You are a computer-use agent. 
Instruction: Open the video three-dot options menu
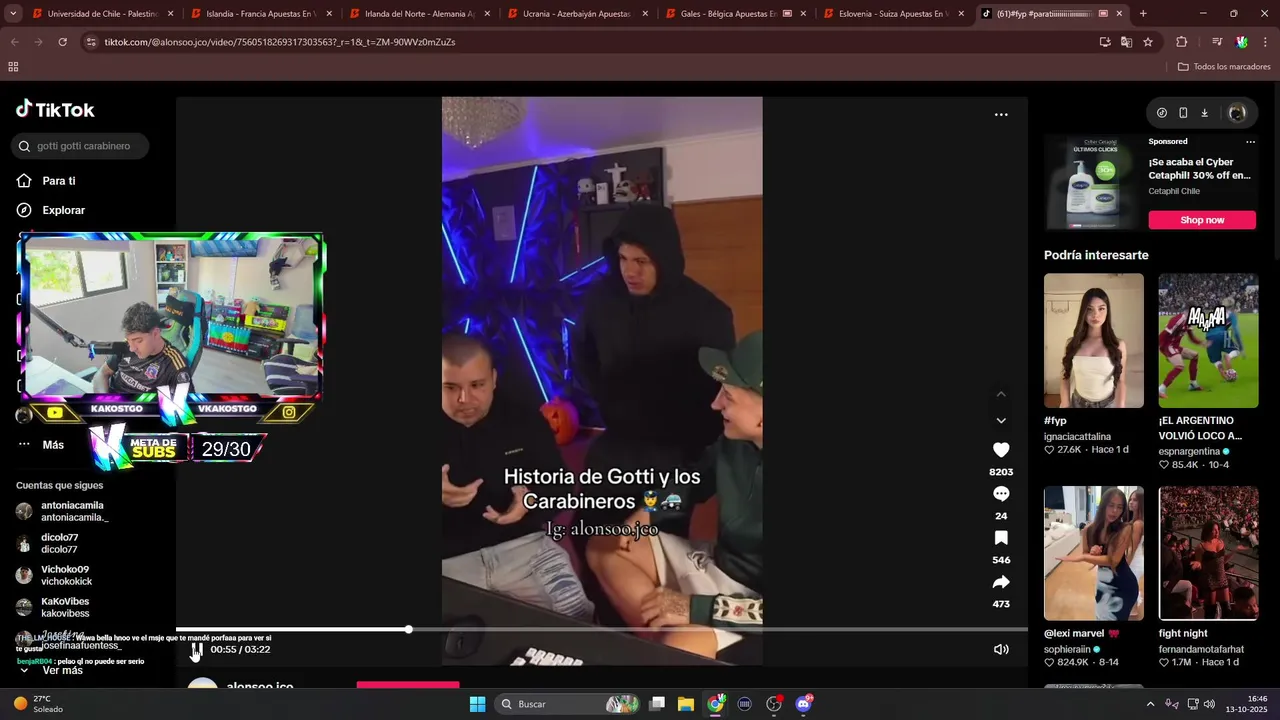[1001, 115]
